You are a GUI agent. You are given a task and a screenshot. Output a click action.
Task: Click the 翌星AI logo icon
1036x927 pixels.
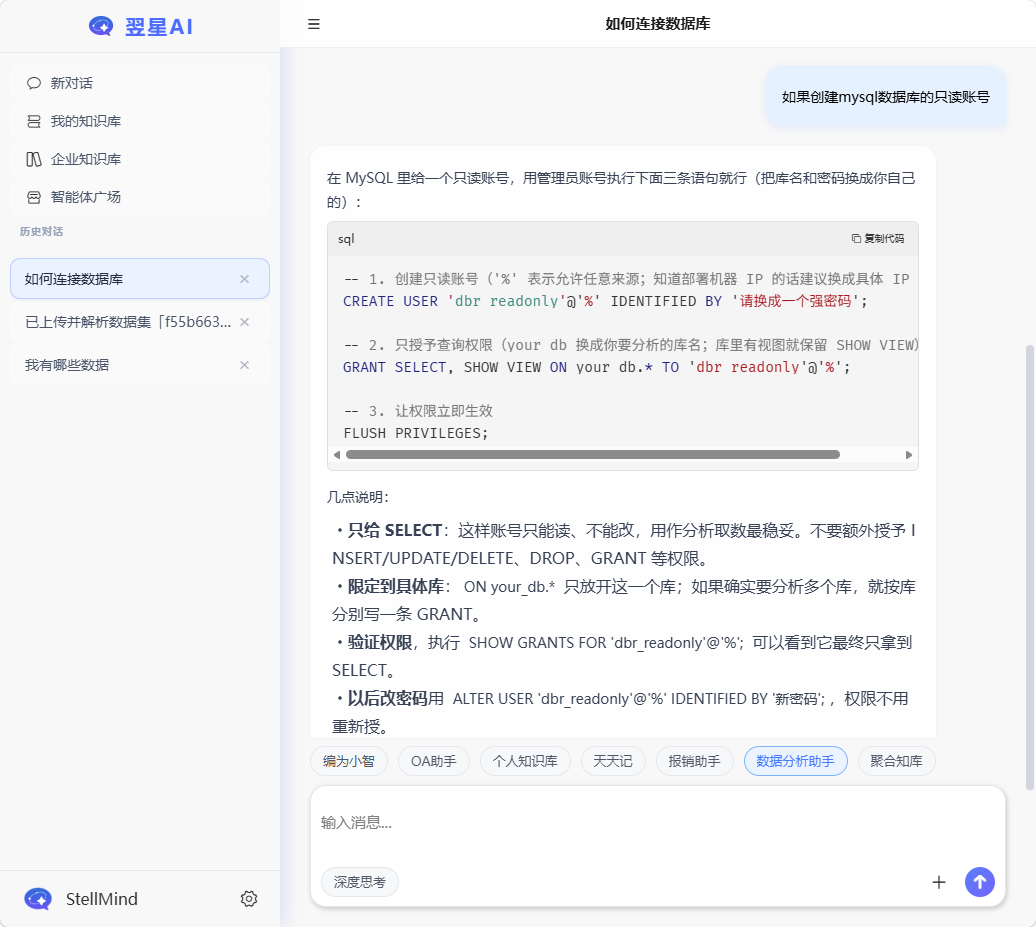tap(101, 26)
